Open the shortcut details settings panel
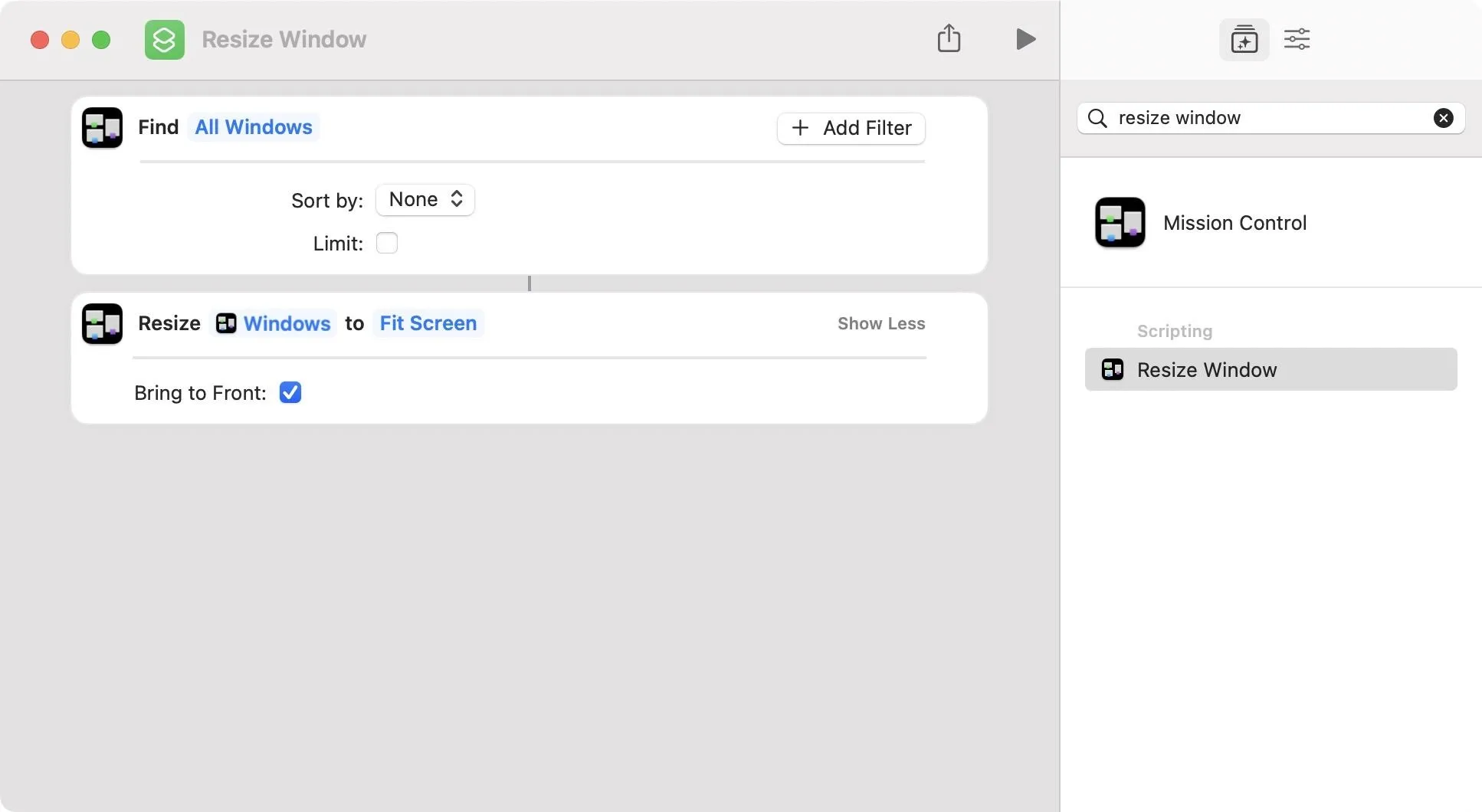The width and height of the screenshot is (1482, 812). tap(1297, 39)
